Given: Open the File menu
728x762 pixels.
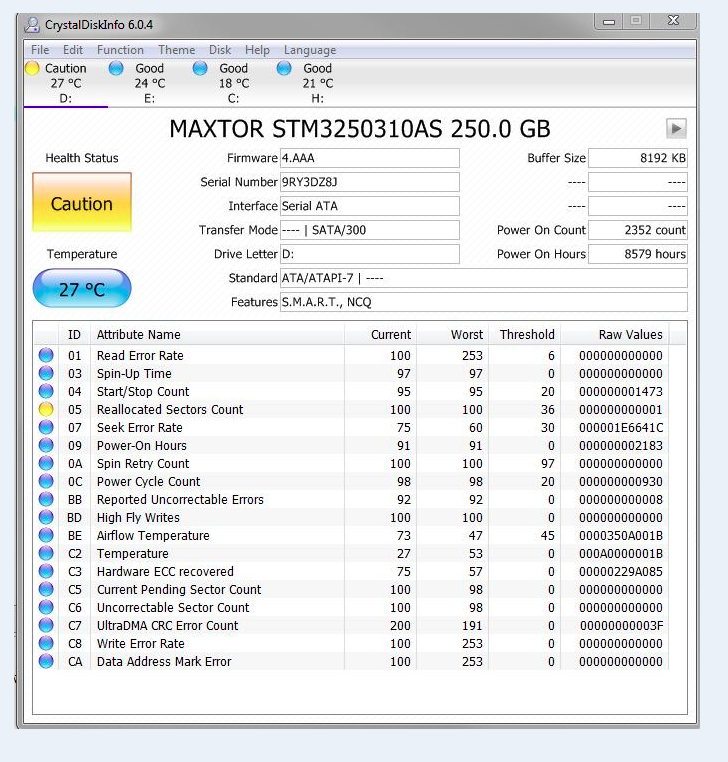Looking at the screenshot, I should point(40,50).
